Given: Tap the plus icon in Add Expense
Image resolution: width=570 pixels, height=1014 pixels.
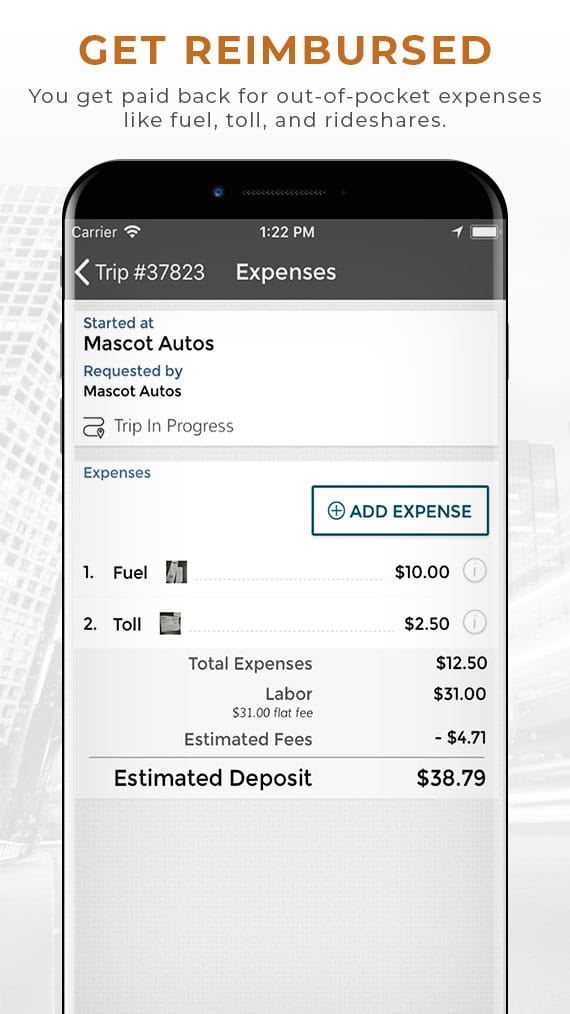Looking at the screenshot, I should (336, 511).
